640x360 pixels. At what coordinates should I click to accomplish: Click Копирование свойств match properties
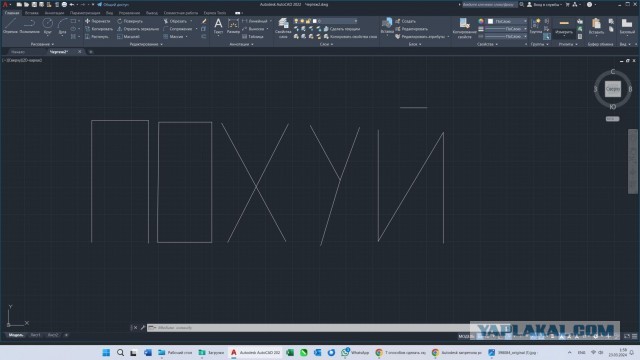464,28
